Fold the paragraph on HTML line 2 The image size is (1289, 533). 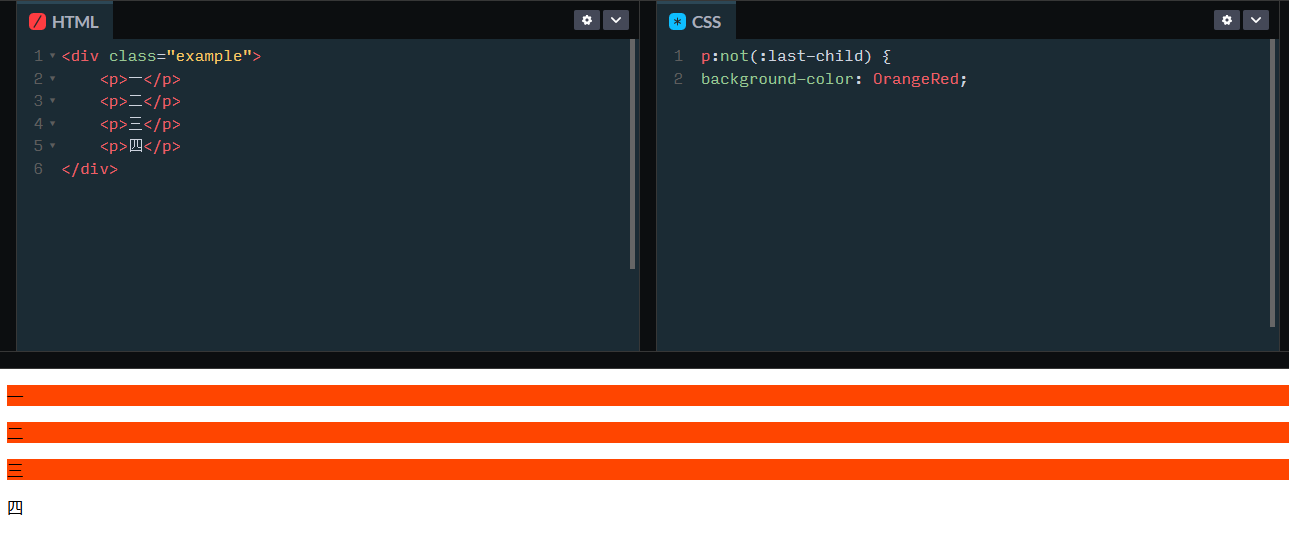[52, 79]
